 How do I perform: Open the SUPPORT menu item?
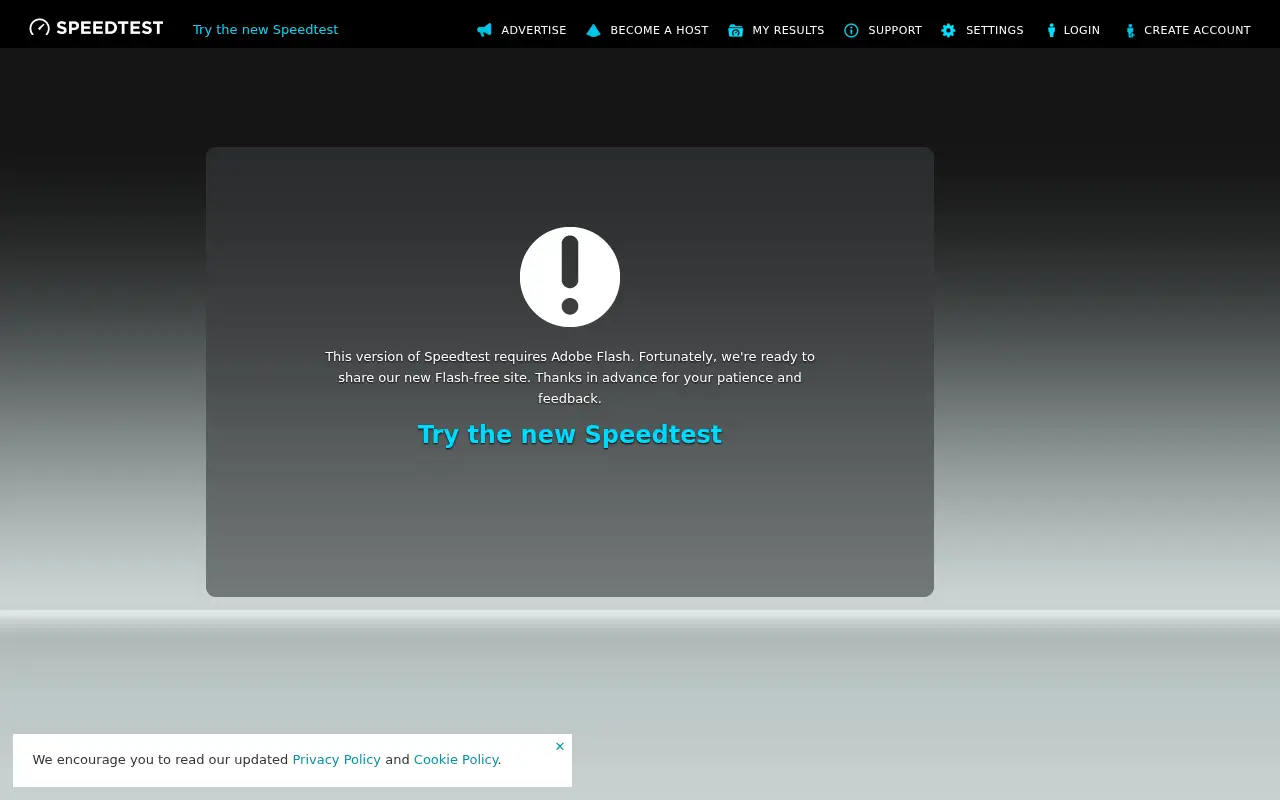click(895, 30)
